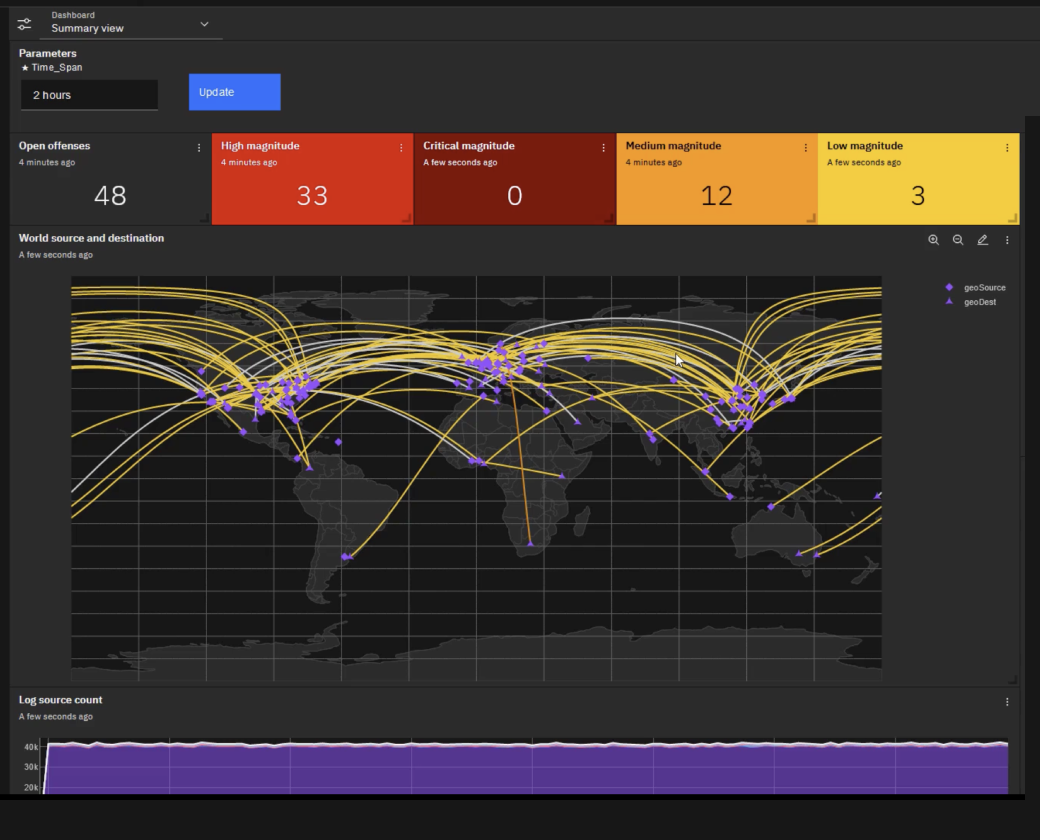Open World source and destination options menu

tap(1007, 240)
